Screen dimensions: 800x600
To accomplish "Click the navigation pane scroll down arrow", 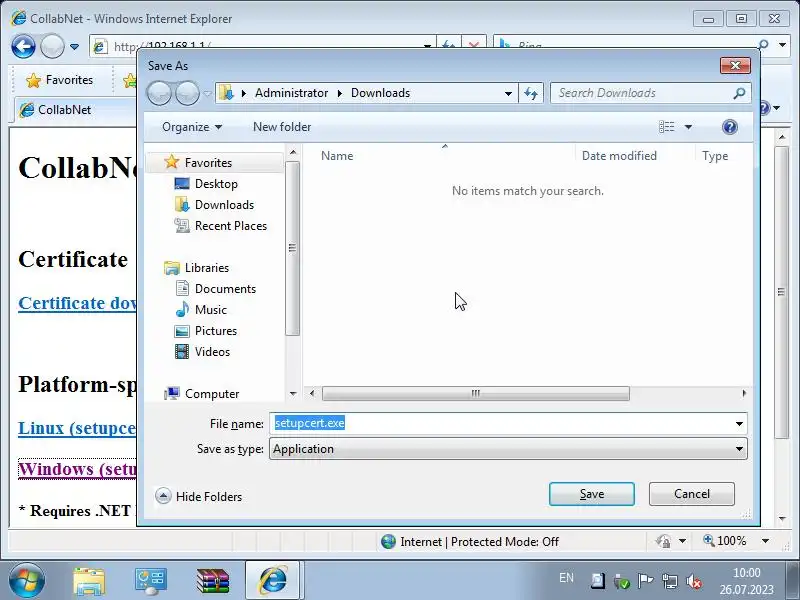I will pos(293,393).
